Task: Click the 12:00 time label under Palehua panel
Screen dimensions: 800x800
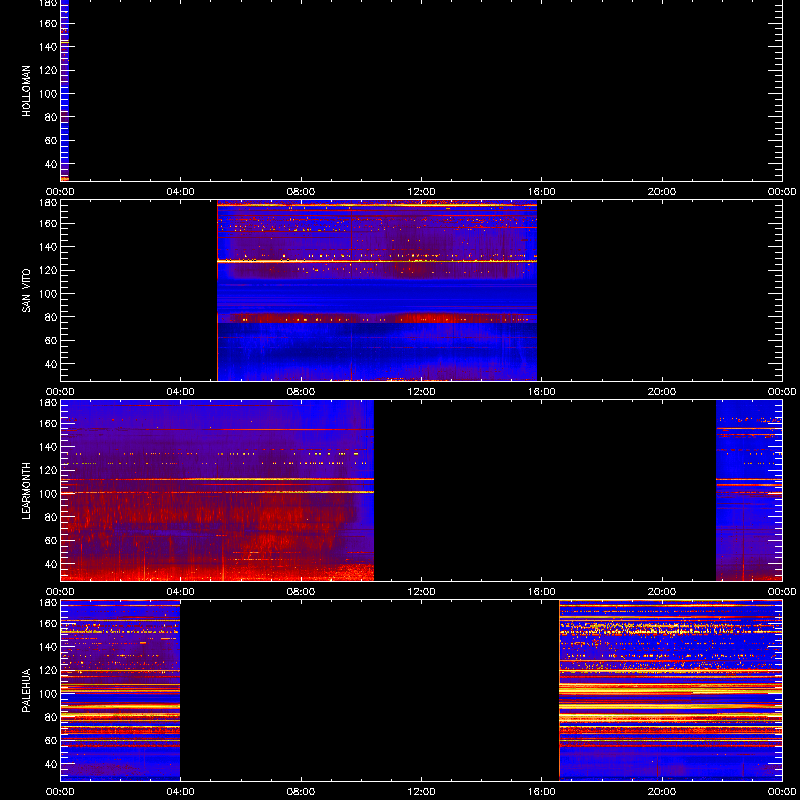Action: point(421,792)
